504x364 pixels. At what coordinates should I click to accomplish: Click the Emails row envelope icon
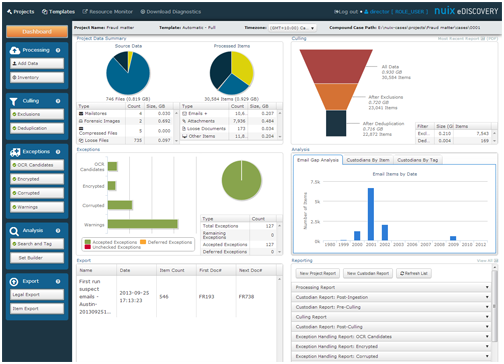(184, 114)
